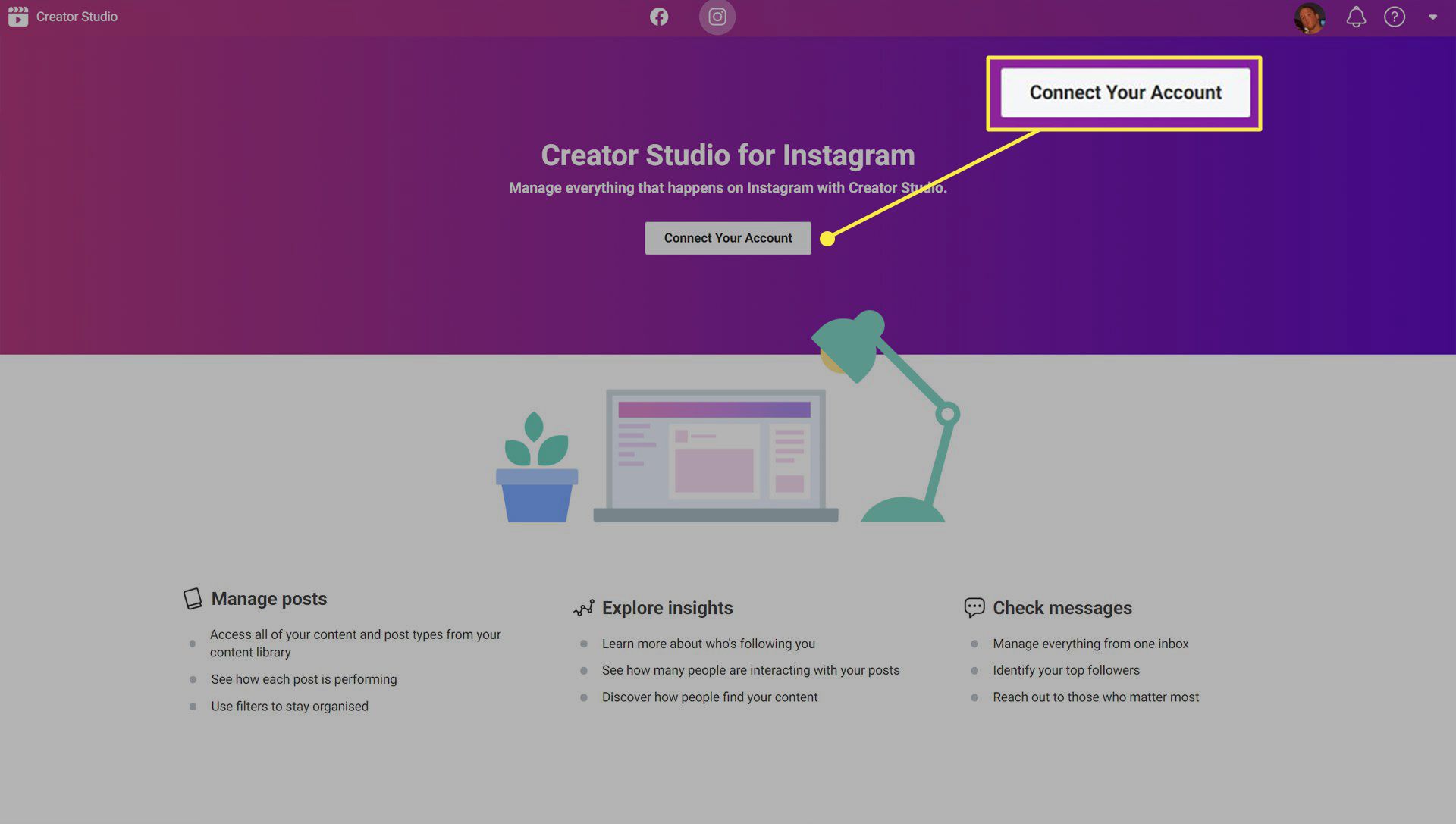This screenshot has height=824, width=1456.
Task: Click the Manage posts icon
Action: click(193, 599)
